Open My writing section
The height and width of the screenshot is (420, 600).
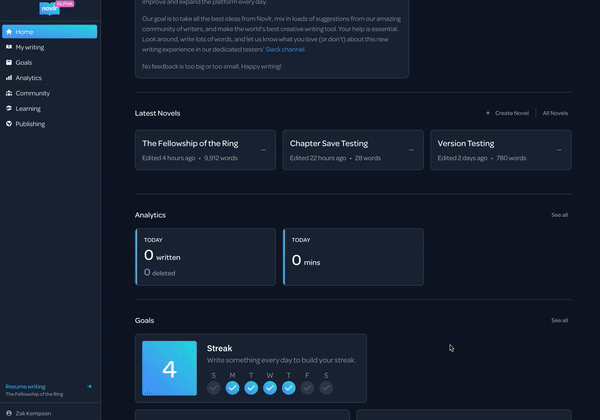[49, 47]
